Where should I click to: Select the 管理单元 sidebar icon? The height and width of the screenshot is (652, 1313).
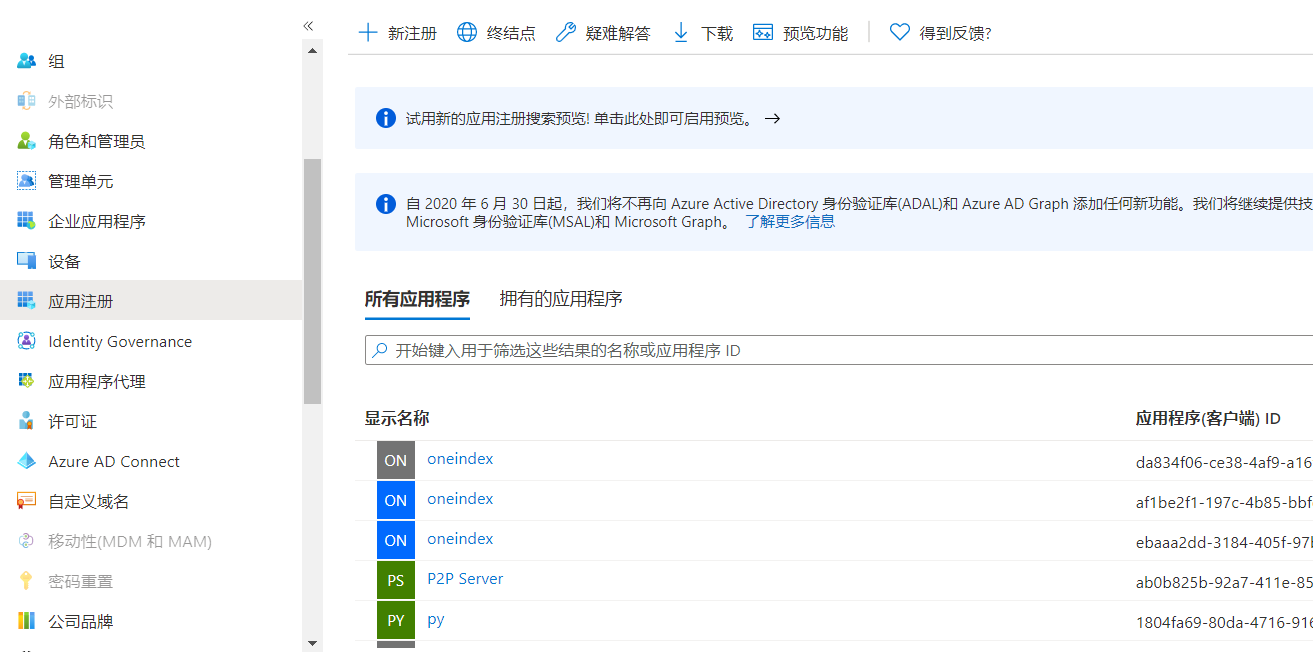27,181
